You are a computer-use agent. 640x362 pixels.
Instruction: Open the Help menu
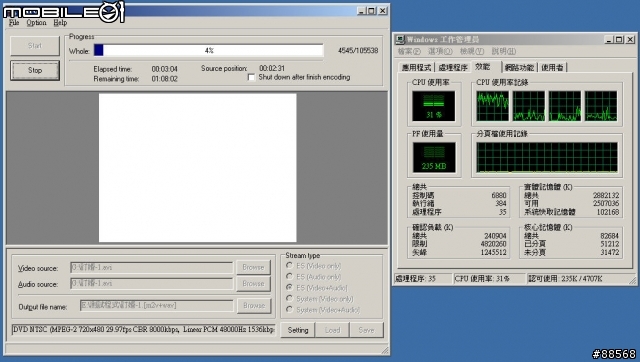60,23
